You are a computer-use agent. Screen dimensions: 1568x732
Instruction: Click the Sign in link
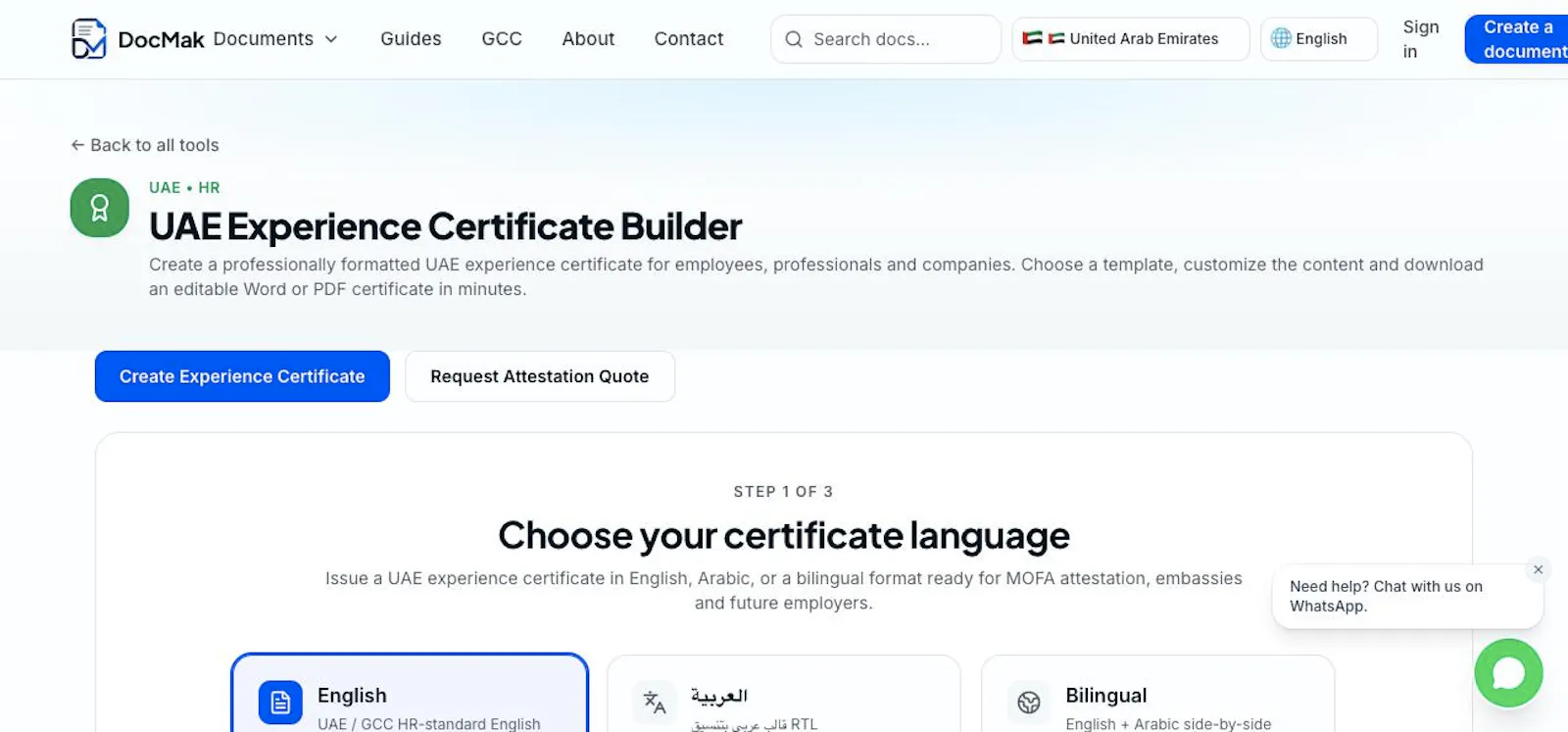[1421, 39]
